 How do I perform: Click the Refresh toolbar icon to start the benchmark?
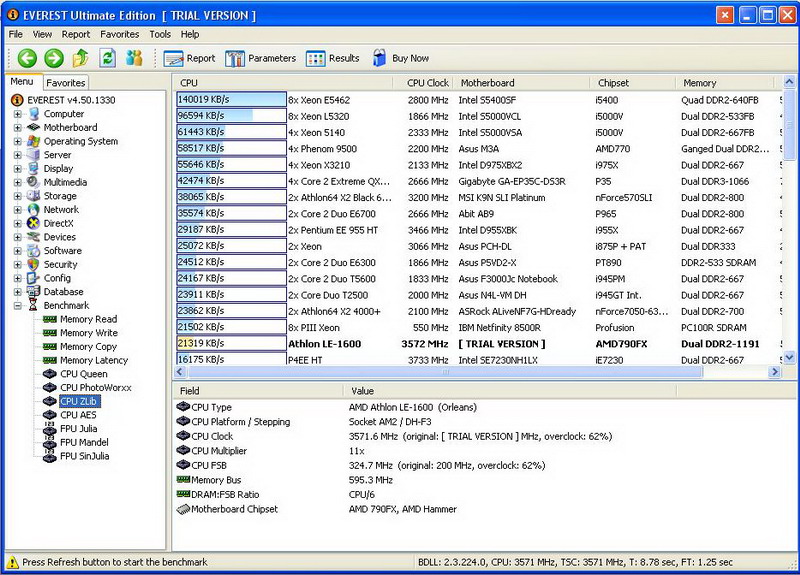pos(108,58)
